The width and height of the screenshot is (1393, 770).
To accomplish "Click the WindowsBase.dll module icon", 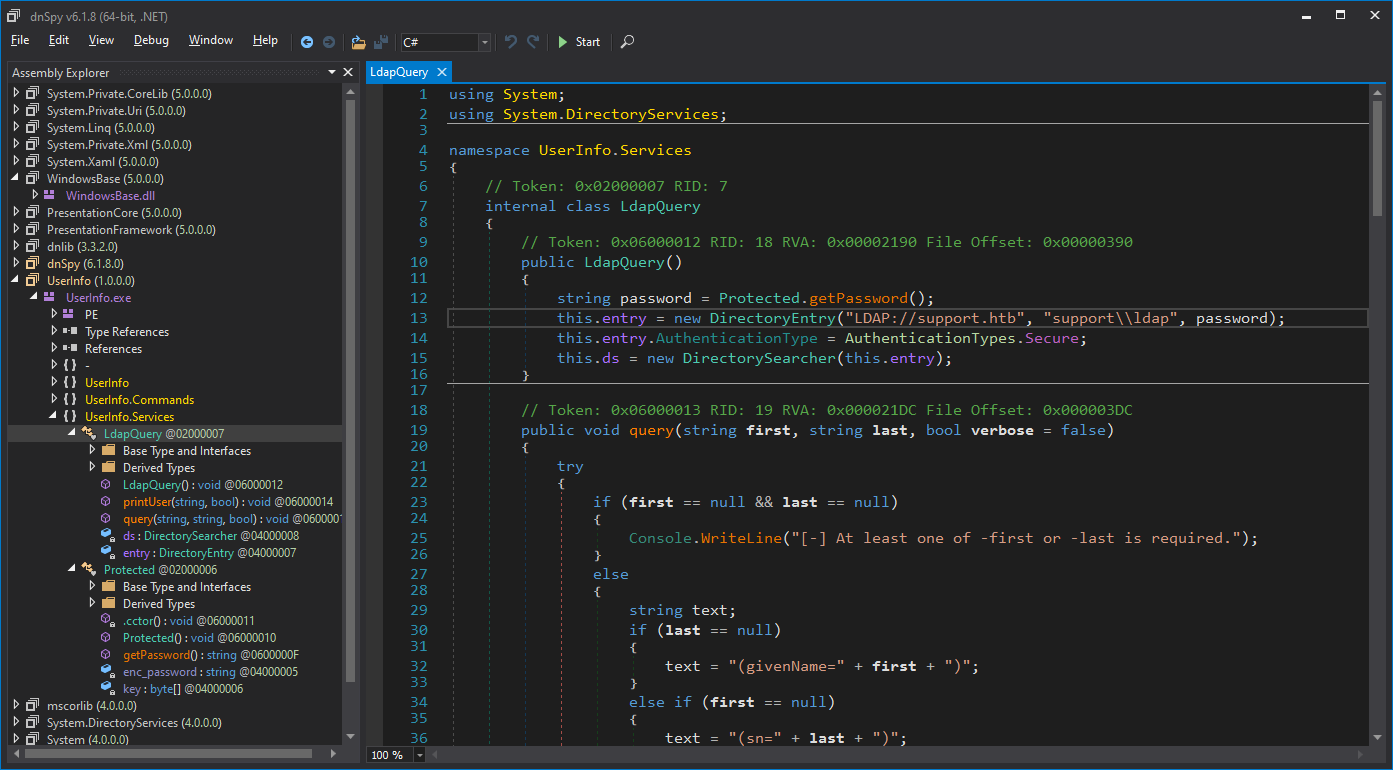I will click(50, 195).
